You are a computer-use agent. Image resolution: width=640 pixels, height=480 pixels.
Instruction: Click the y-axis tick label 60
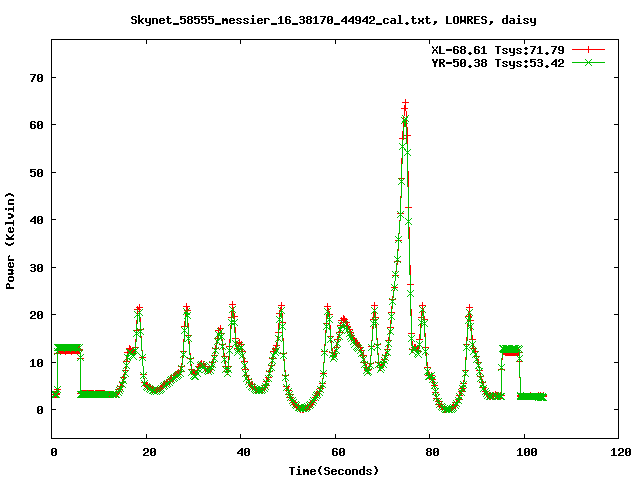coord(36,125)
